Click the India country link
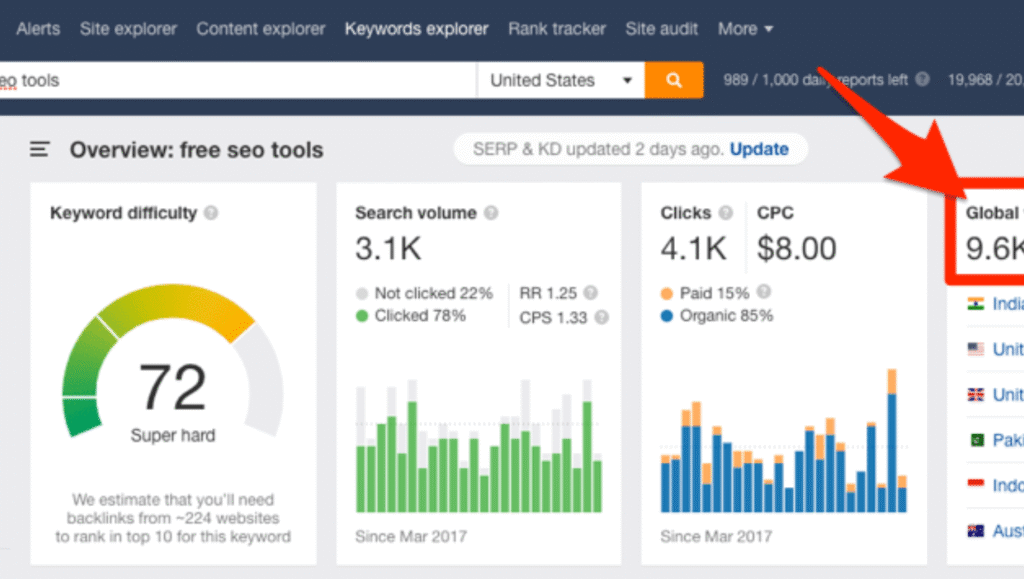Image resolution: width=1024 pixels, height=579 pixels. [x=1008, y=304]
